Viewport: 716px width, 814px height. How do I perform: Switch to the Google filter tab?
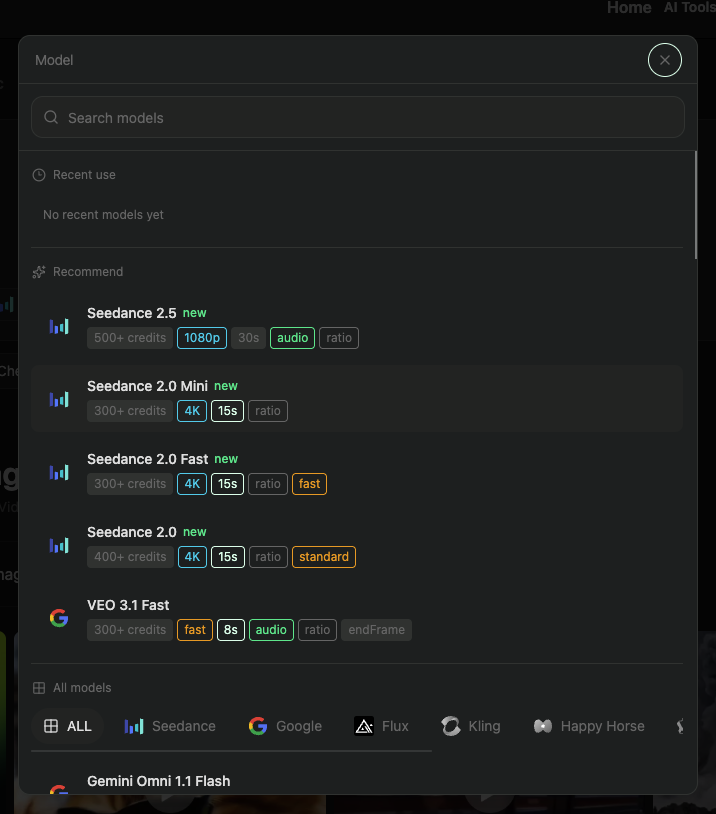click(285, 726)
